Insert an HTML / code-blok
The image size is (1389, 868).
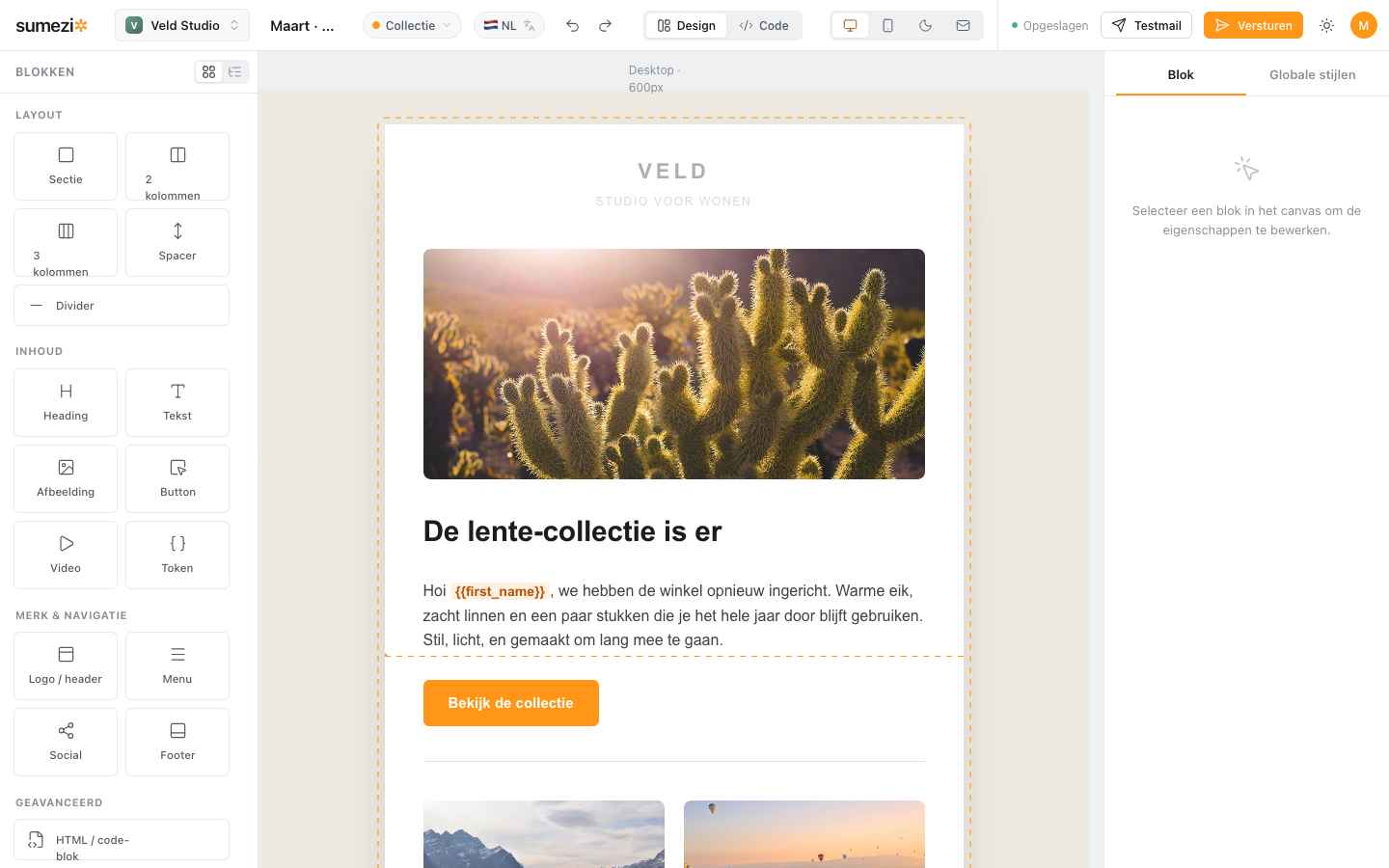coord(122,839)
